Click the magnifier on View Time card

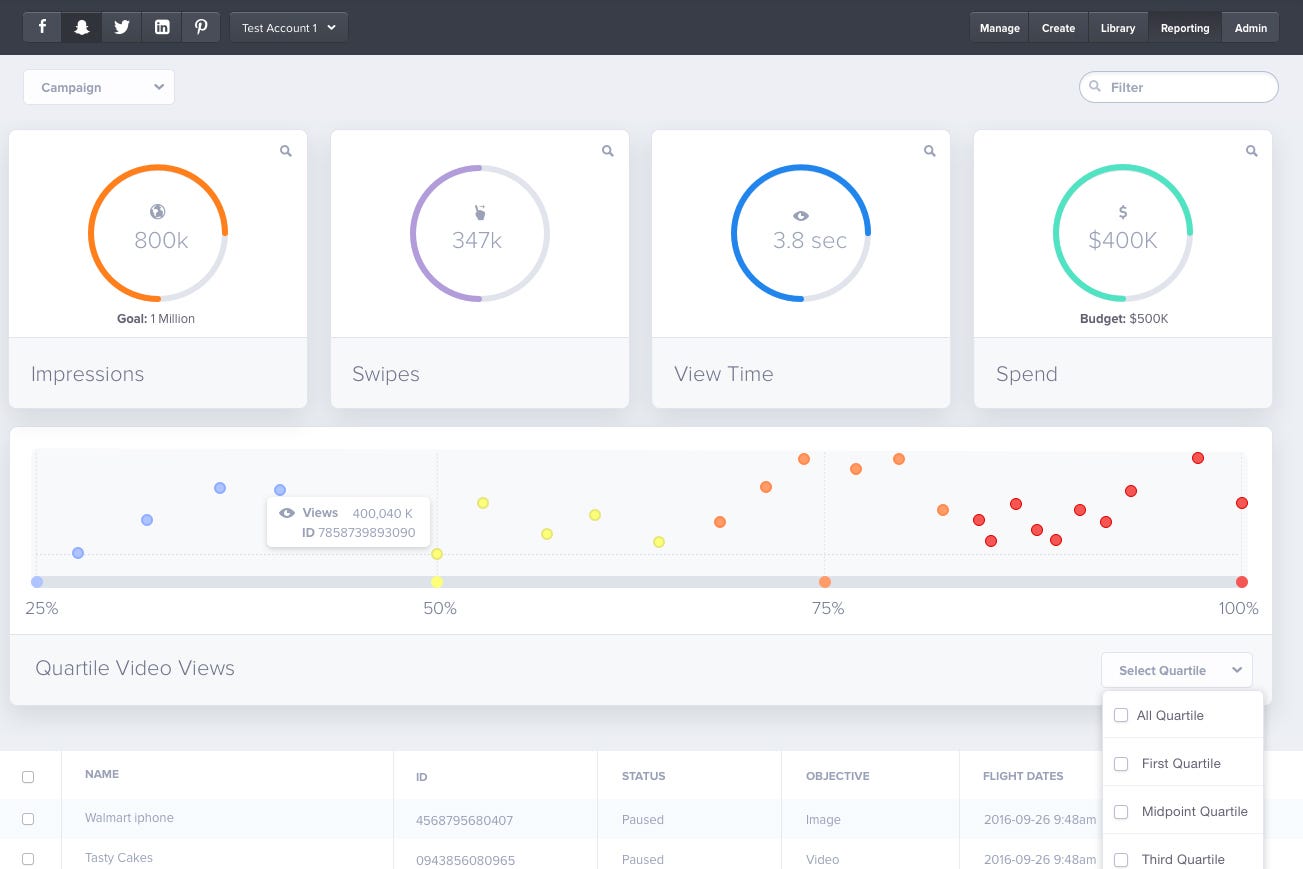(930, 151)
